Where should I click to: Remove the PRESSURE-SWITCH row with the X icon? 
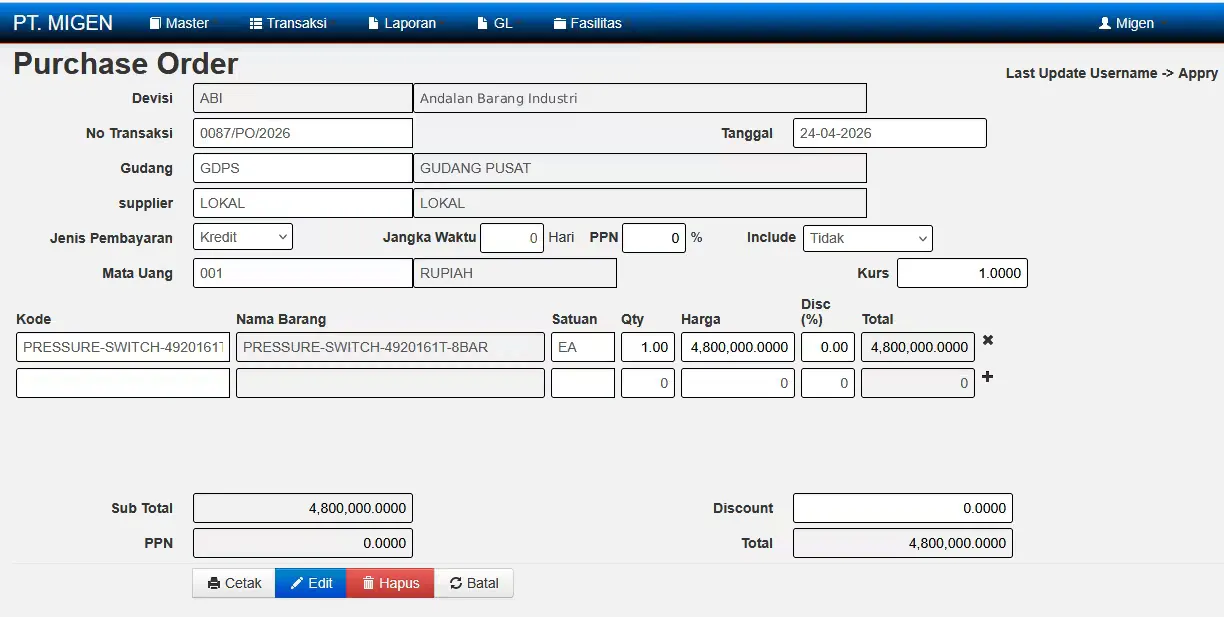tap(988, 340)
